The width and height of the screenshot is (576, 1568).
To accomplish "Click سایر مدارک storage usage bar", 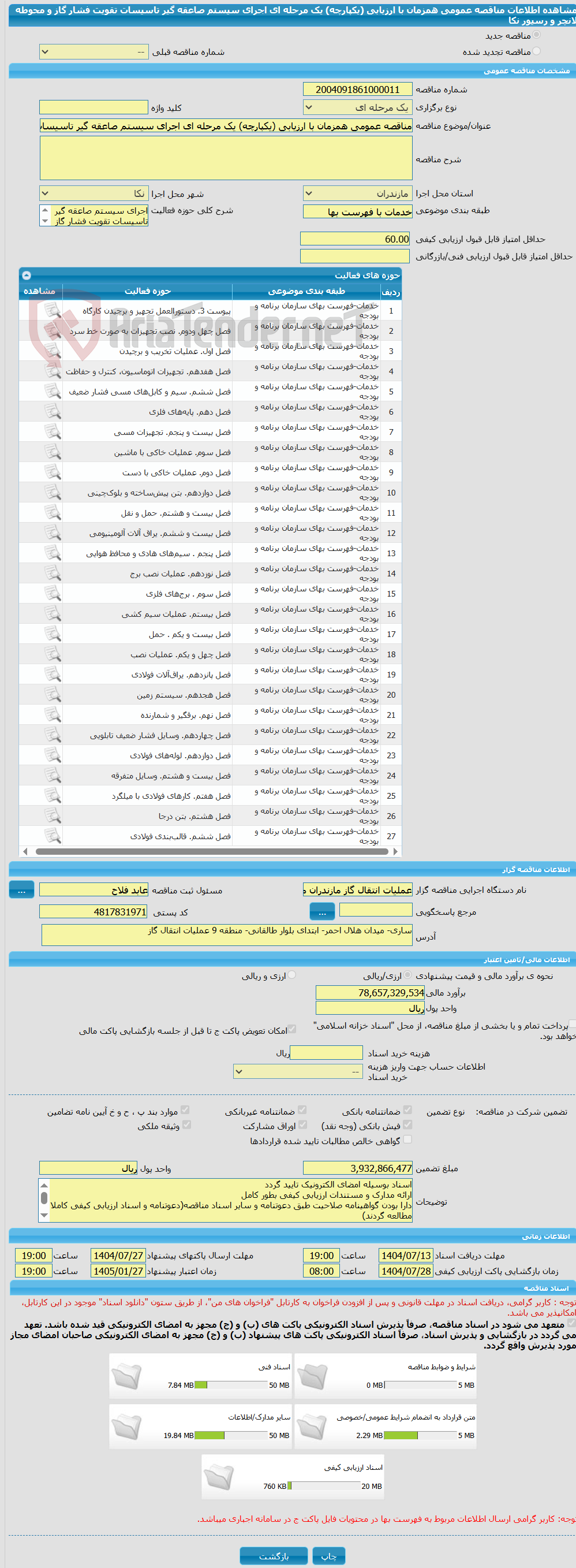I will pyautogui.click(x=231, y=1435).
